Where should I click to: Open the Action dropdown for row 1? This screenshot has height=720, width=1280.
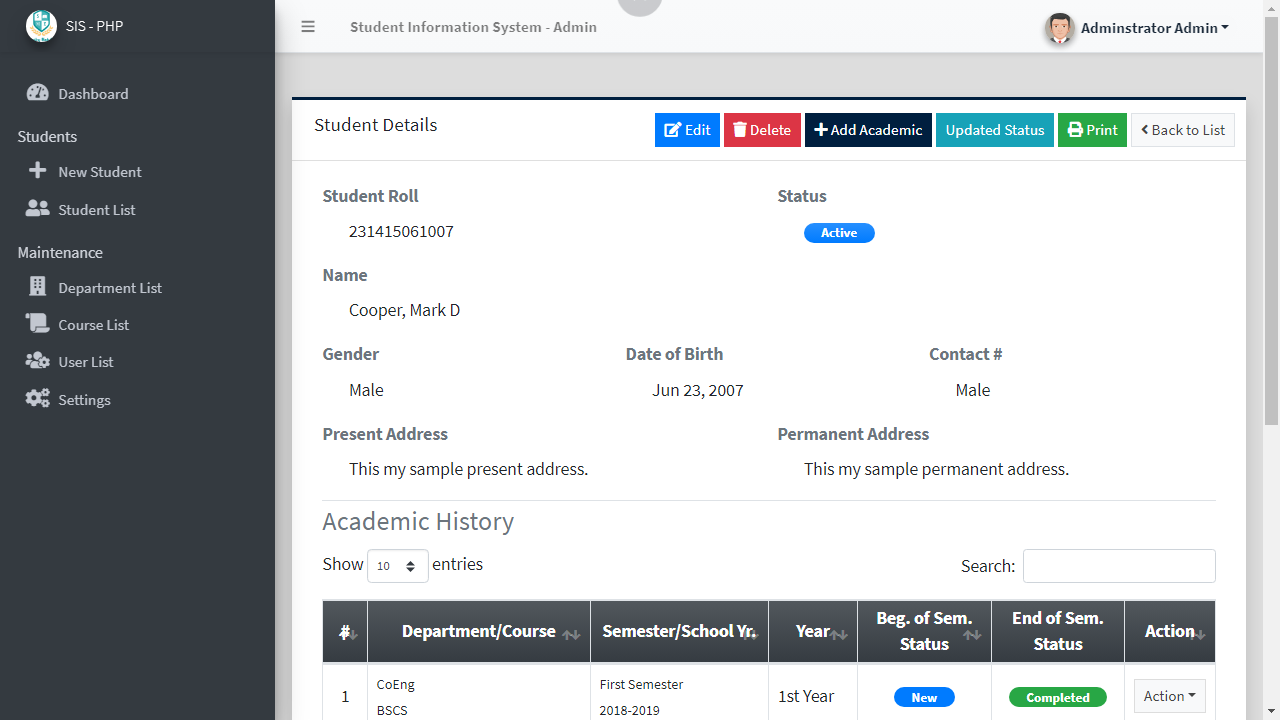tap(1170, 696)
